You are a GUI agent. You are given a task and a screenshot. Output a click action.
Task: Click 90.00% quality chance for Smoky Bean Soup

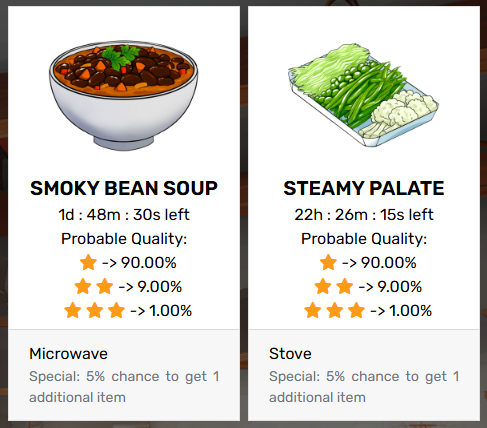[149, 263]
